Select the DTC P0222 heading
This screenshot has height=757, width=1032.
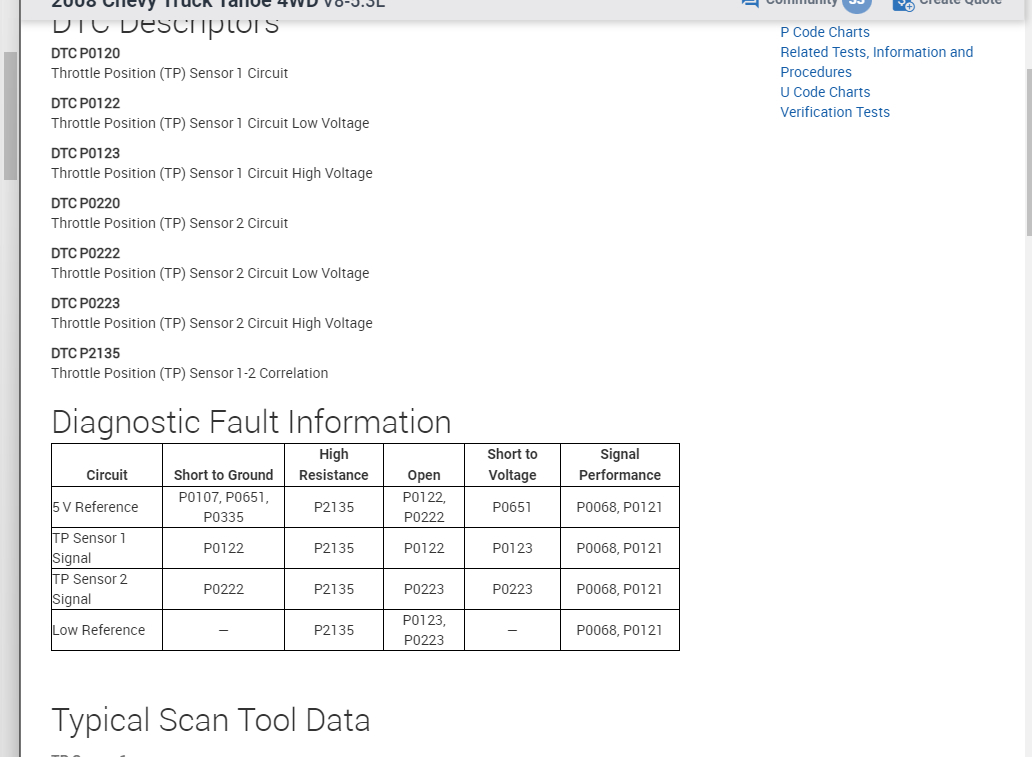click(86, 253)
